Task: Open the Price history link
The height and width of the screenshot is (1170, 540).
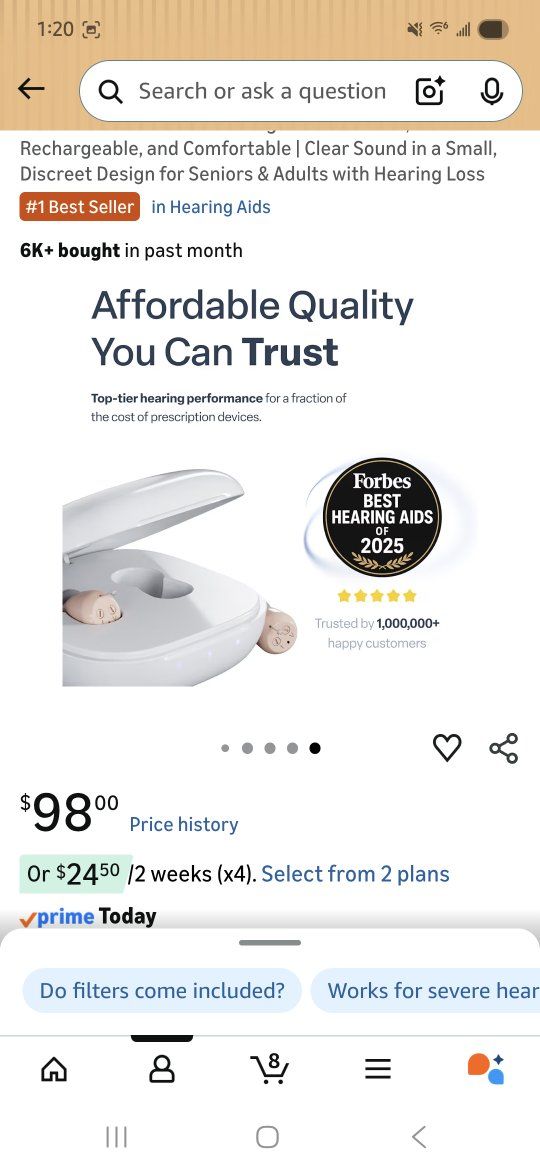Action: [x=183, y=825]
